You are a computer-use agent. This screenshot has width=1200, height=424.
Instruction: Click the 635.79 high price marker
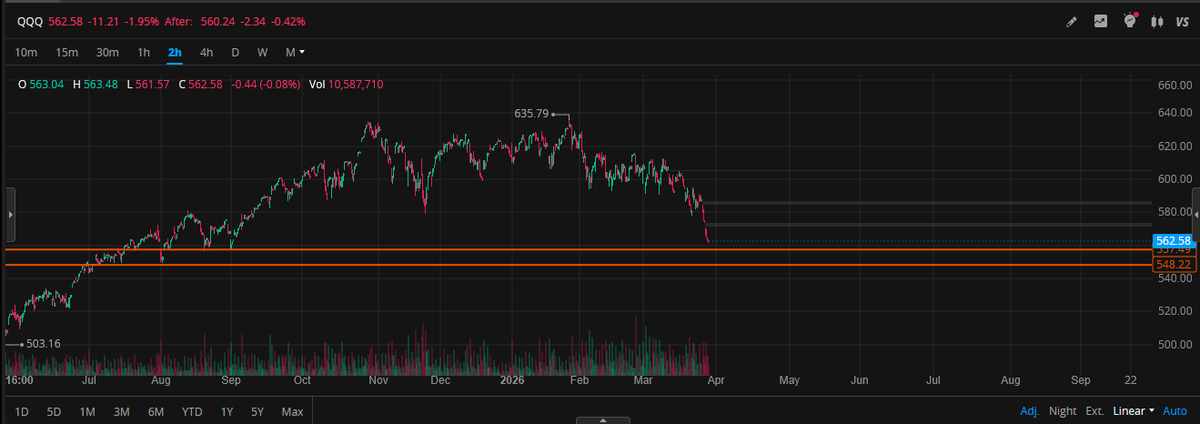[x=531, y=114]
